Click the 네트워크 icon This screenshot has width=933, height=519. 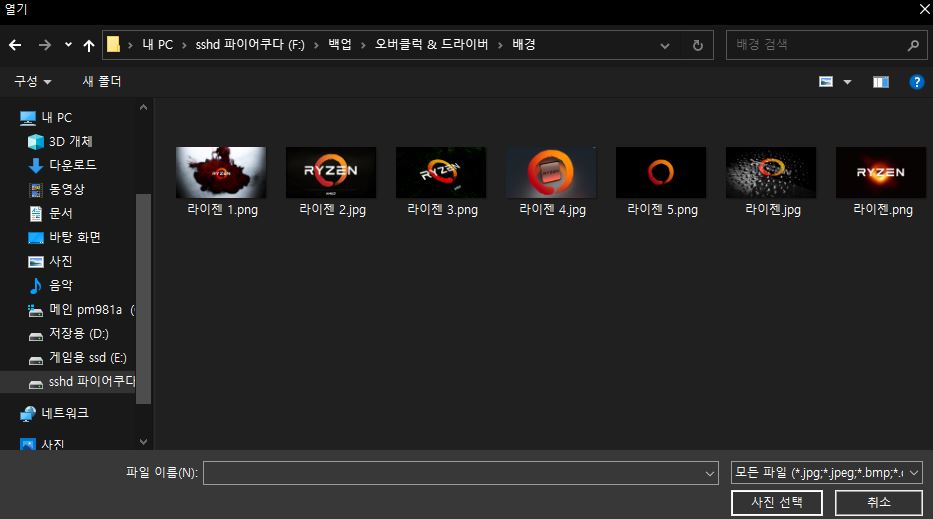point(27,414)
